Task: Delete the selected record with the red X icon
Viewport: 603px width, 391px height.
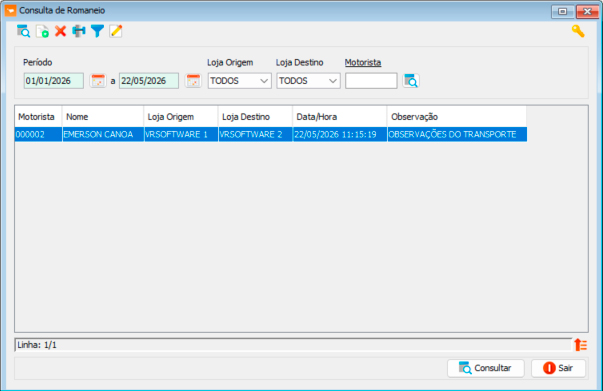Action: [x=60, y=31]
